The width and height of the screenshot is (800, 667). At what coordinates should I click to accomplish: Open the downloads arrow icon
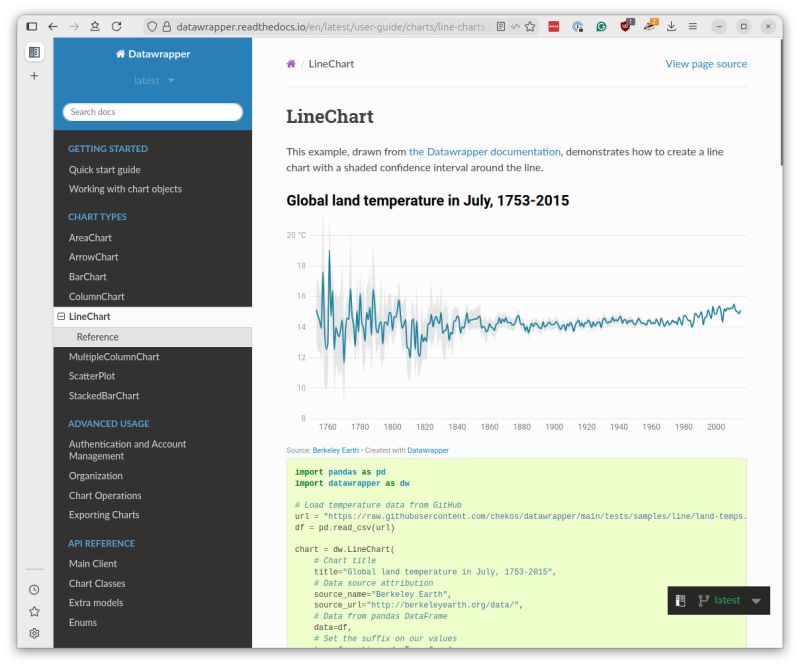671,27
